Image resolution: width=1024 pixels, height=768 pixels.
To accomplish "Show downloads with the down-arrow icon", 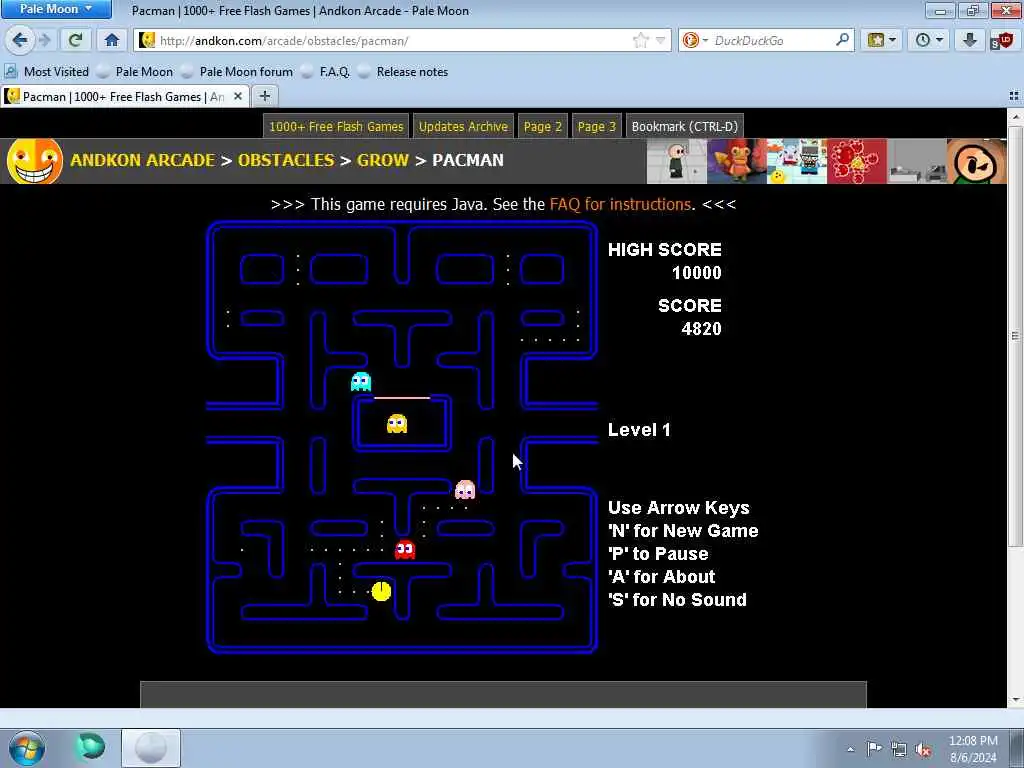I will coord(969,40).
